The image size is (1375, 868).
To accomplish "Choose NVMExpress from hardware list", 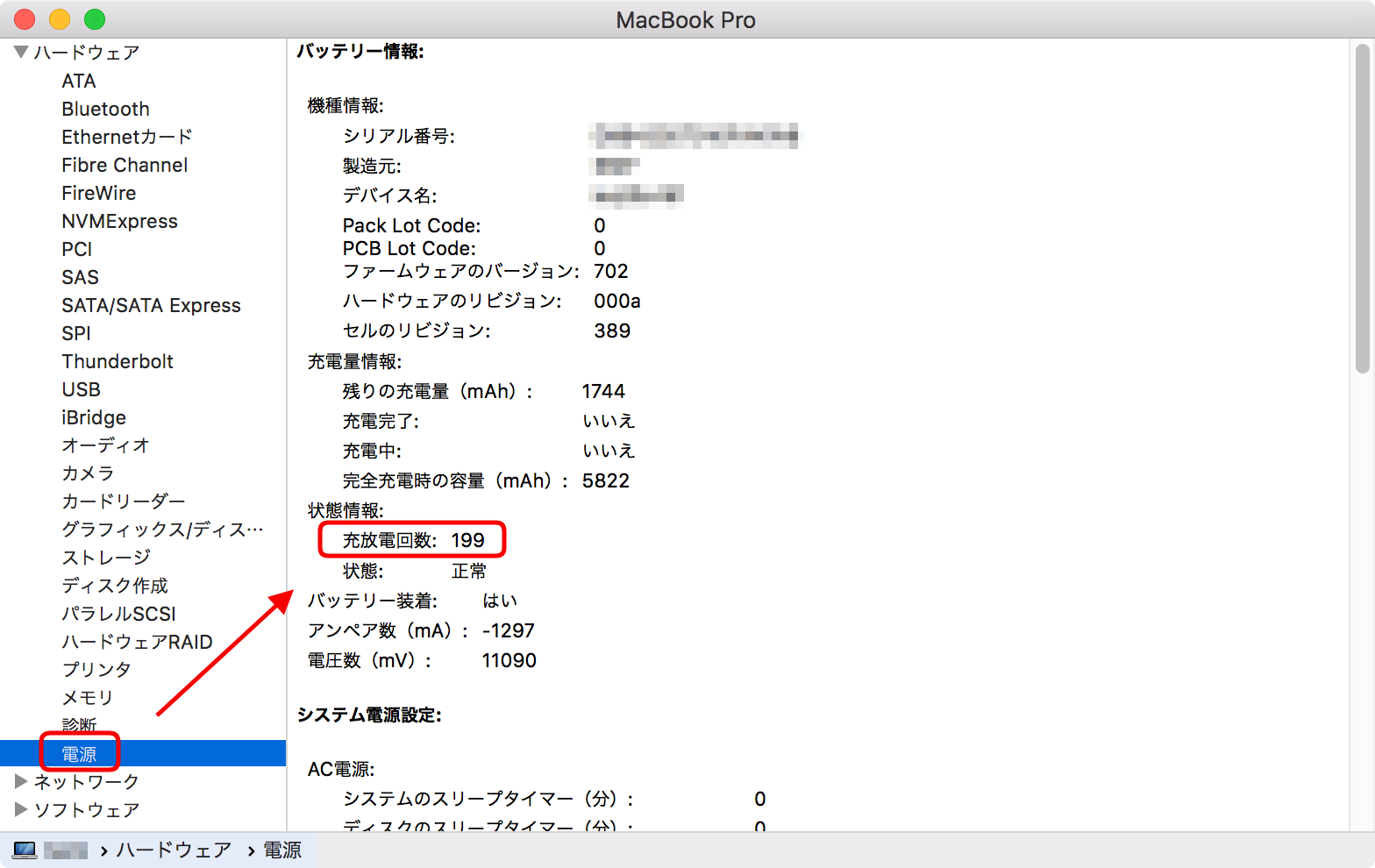I will pos(119,221).
